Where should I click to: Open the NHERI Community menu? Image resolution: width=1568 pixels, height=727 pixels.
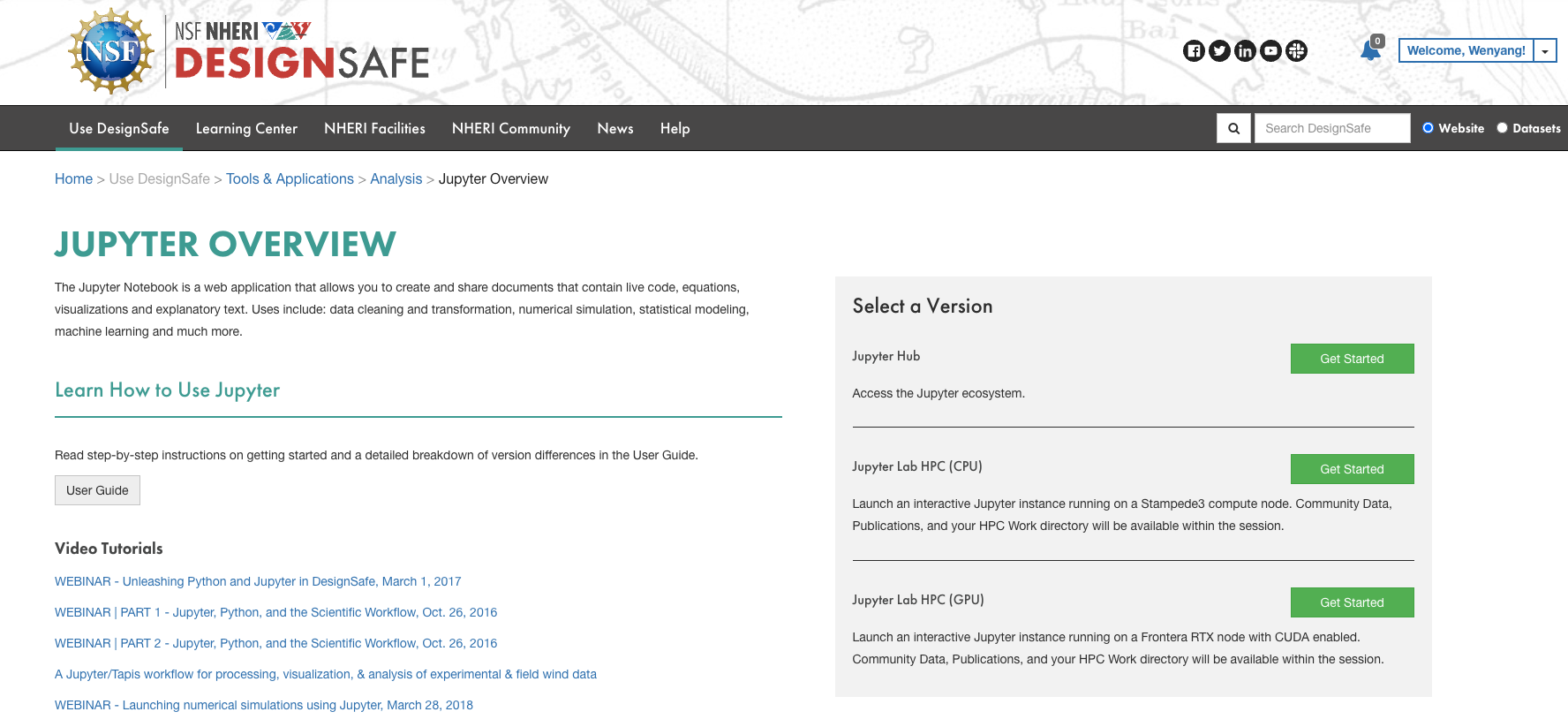[511, 128]
